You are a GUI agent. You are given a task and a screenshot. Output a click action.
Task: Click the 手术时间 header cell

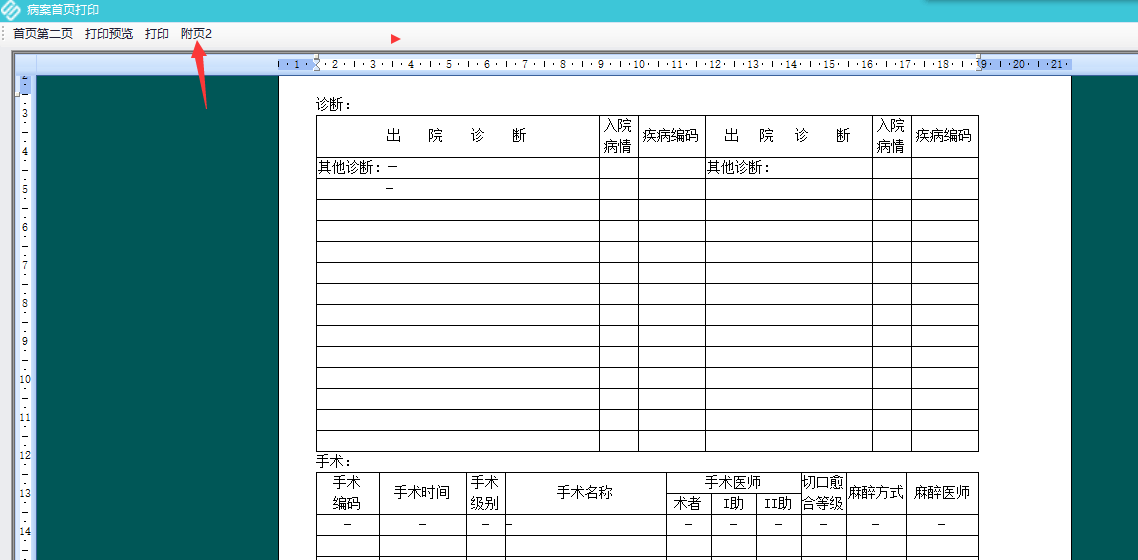click(x=422, y=493)
